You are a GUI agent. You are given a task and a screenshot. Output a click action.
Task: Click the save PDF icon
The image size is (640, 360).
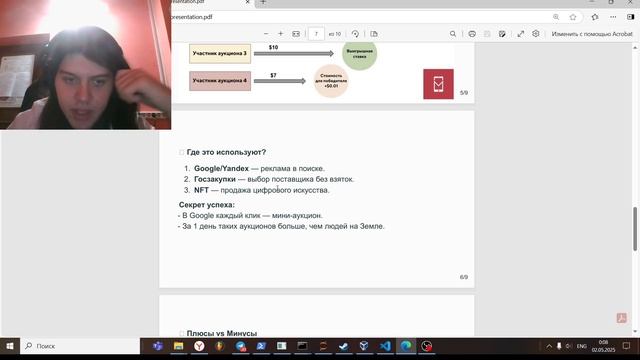(487, 34)
